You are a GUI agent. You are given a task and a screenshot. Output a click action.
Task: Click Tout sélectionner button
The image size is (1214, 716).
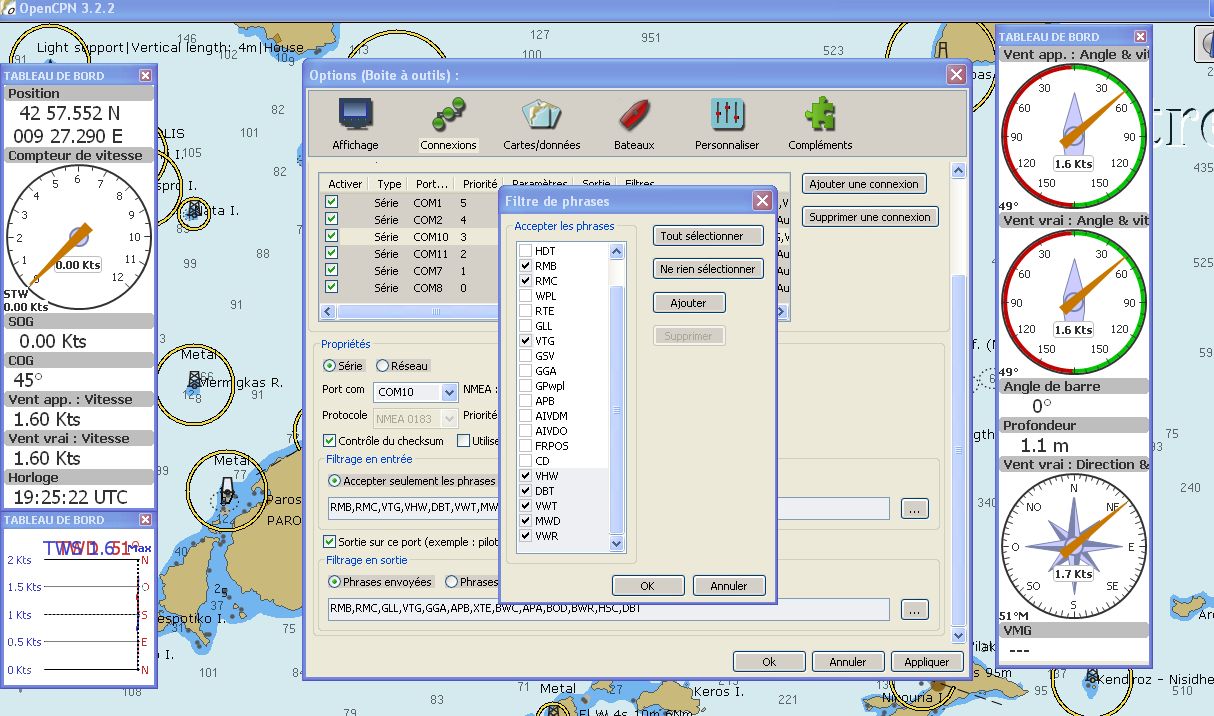point(708,236)
